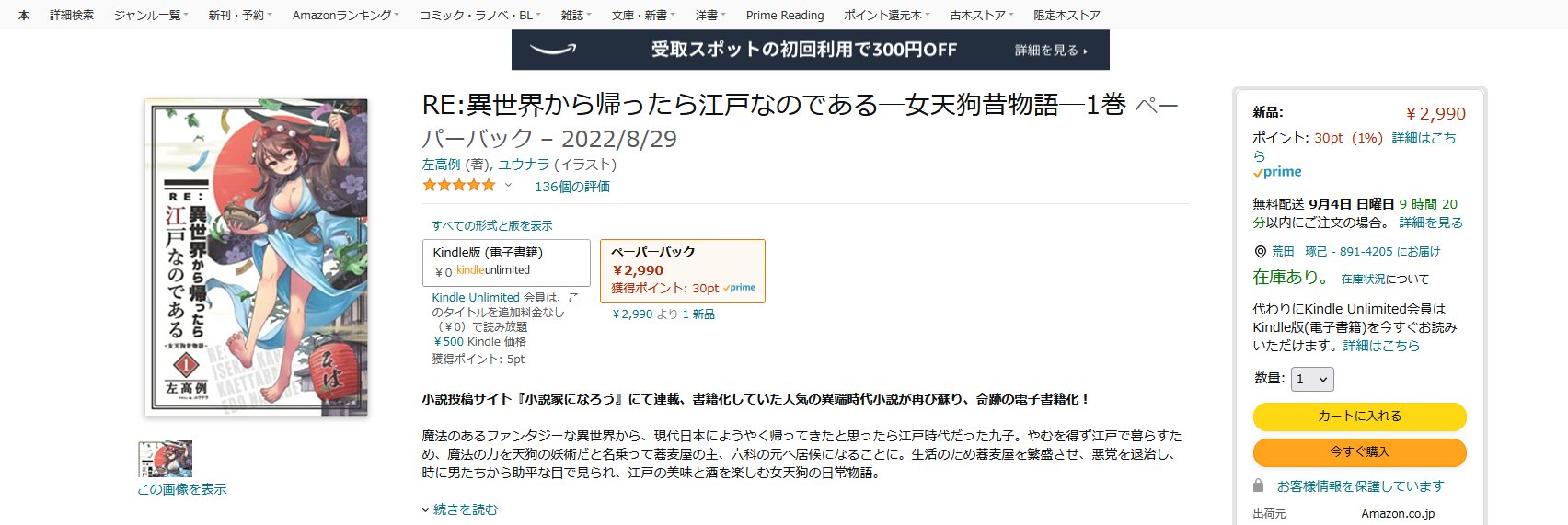Select the ペーパーバック format option
1568x525 pixels.
pos(683,270)
